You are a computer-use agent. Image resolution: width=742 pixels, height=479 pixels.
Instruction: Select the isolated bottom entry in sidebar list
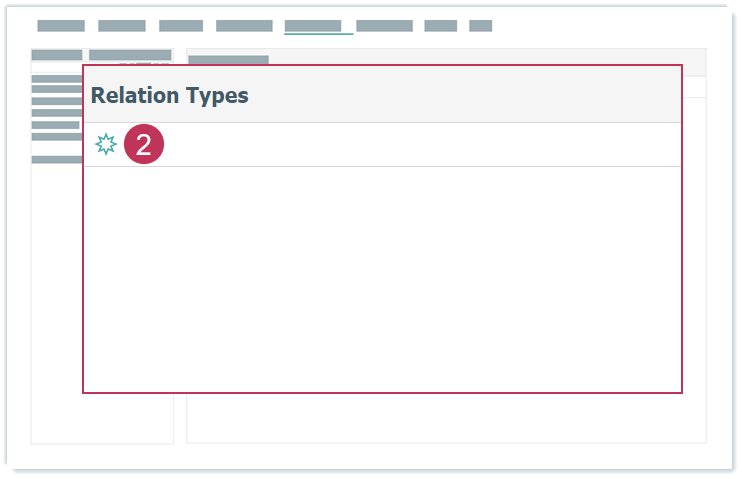click(56, 159)
